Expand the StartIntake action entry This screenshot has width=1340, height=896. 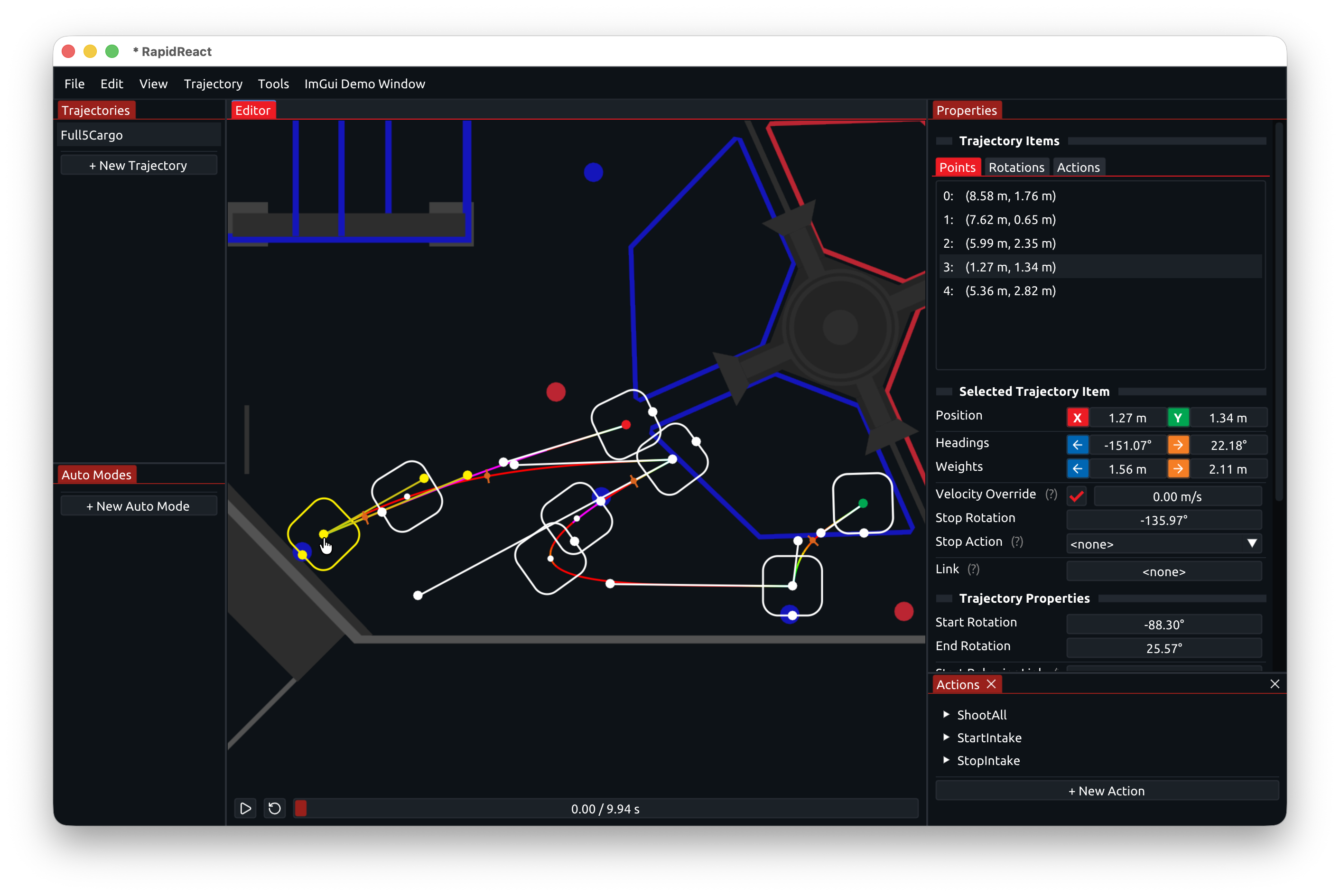pyautogui.click(x=948, y=737)
